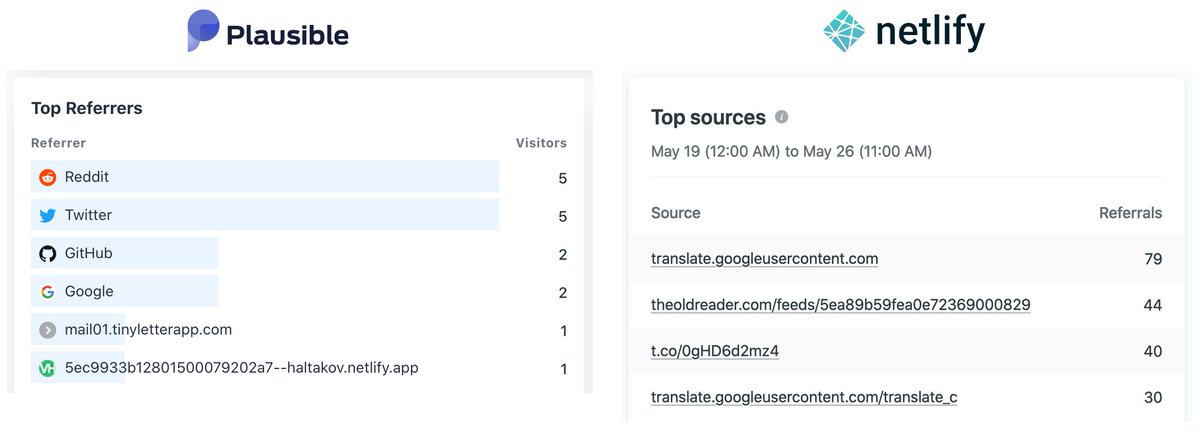Click the visitor count 1 for haltakov.netlify.app
Image resolution: width=1200 pixels, height=432 pixels.
click(x=564, y=369)
